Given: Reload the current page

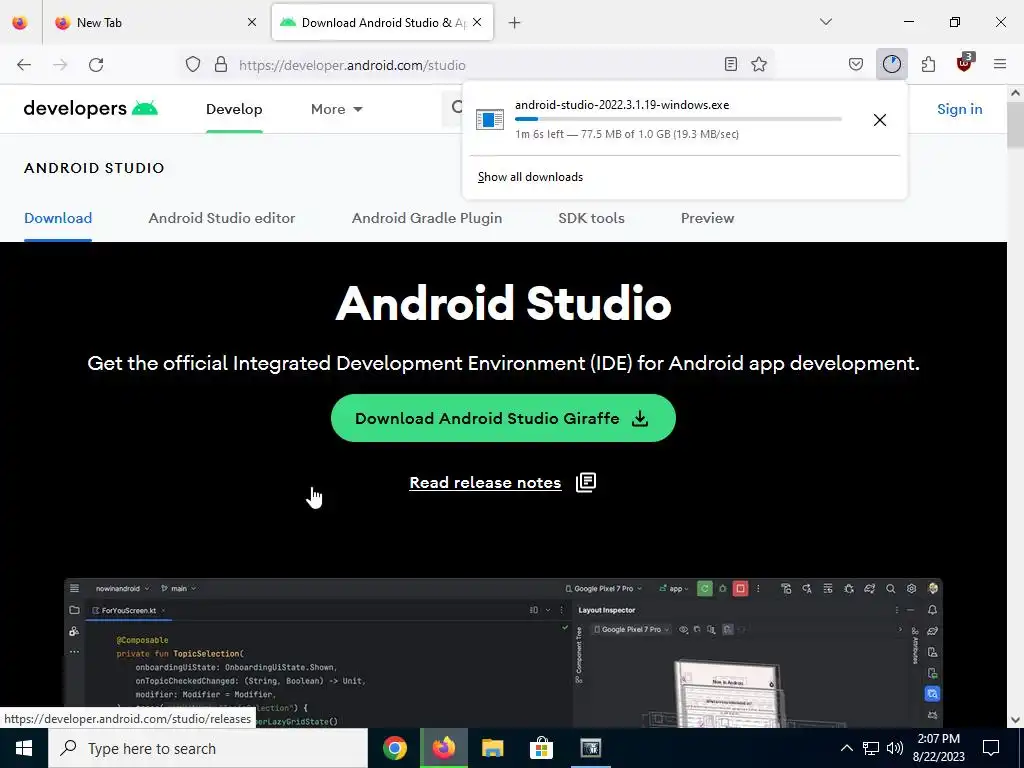Looking at the screenshot, I should [x=96, y=65].
